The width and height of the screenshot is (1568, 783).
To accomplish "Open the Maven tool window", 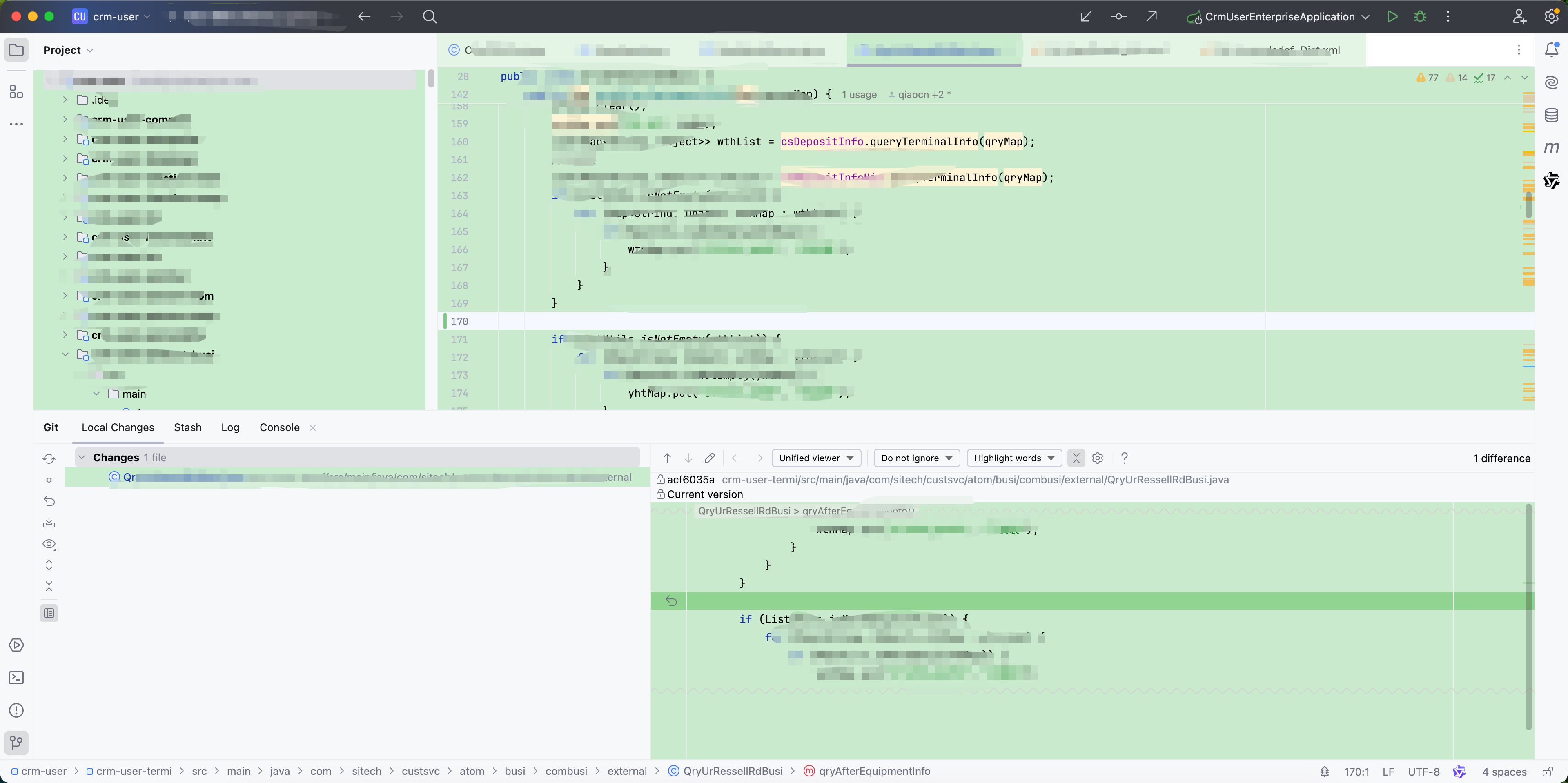I will [1551, 148].
